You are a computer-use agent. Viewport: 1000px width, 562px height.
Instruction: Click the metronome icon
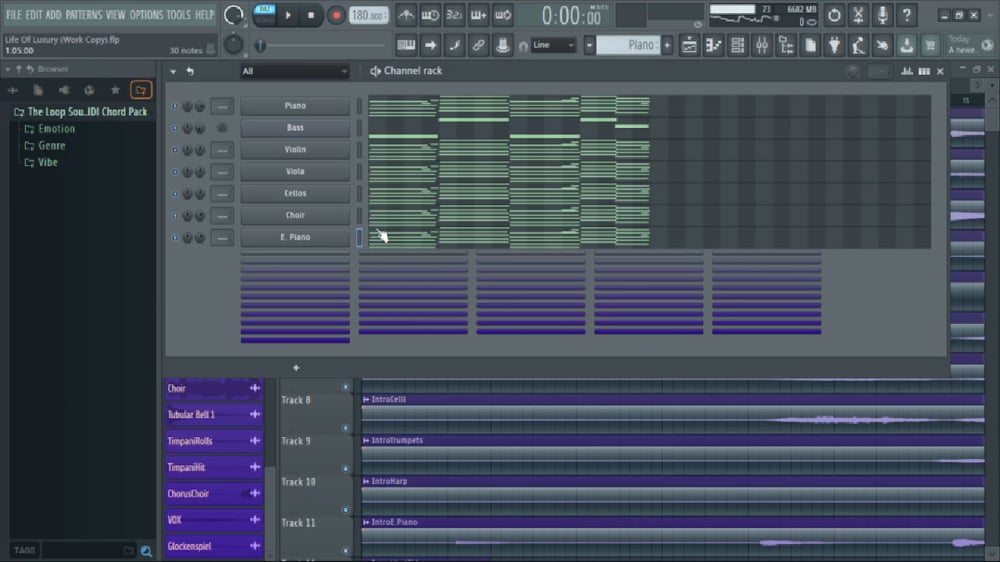[406, 15]
